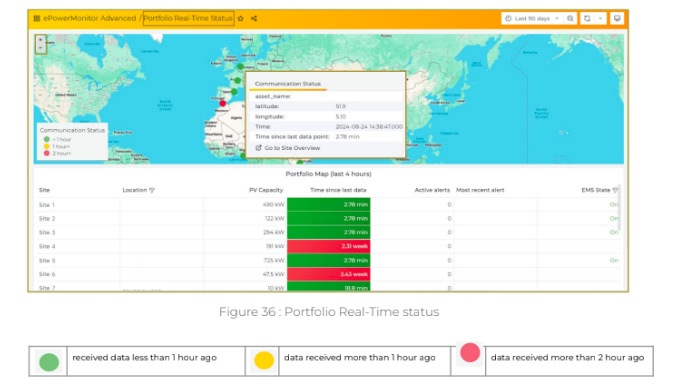Open Portfolio Real-Time Status breadcrumb
673x390 pixels.
click(x=188, y=18)
